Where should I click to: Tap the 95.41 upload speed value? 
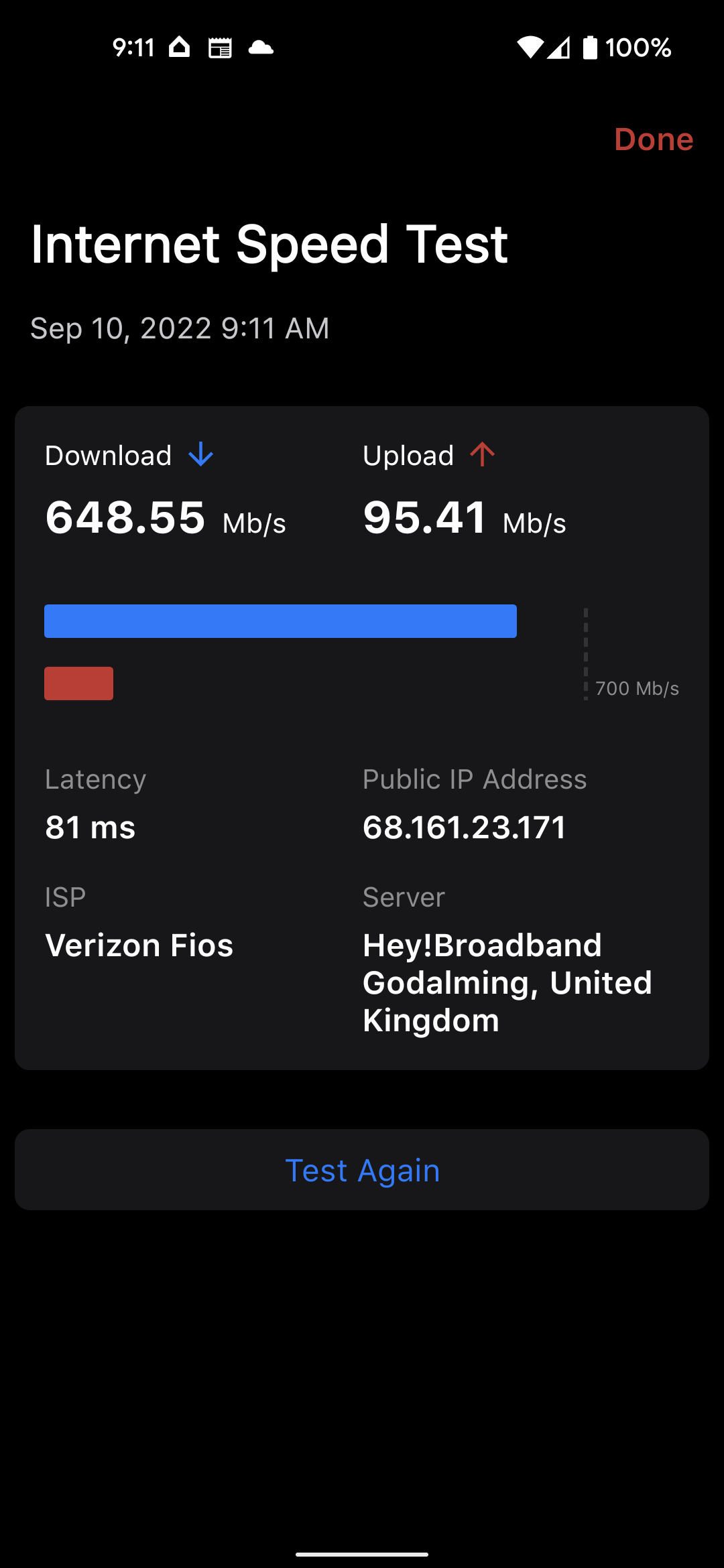click(x=425, y=518)
